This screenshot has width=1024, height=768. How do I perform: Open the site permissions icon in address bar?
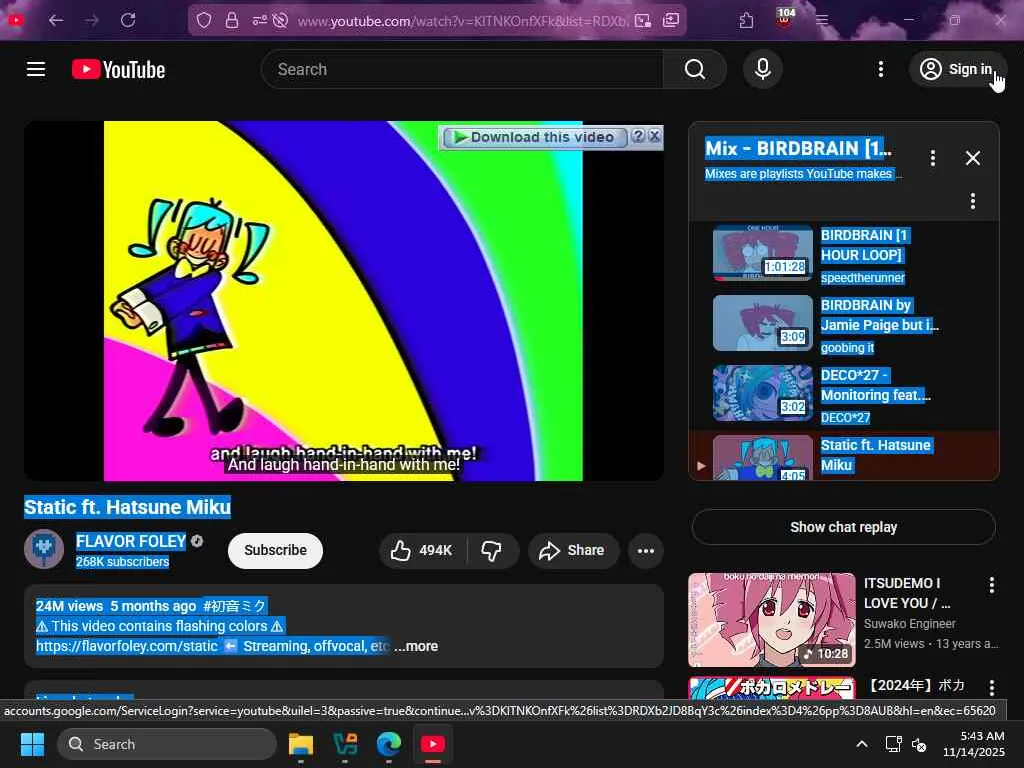point(260,21)
